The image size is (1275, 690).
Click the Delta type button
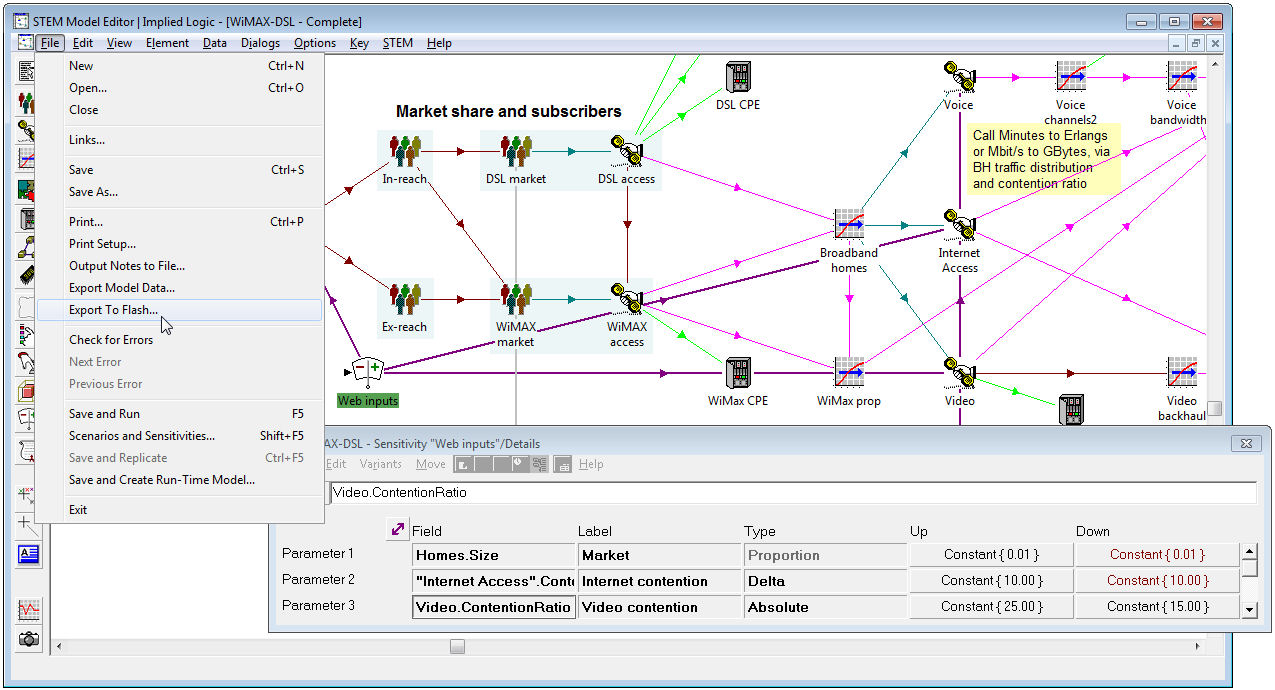(825, 581)
